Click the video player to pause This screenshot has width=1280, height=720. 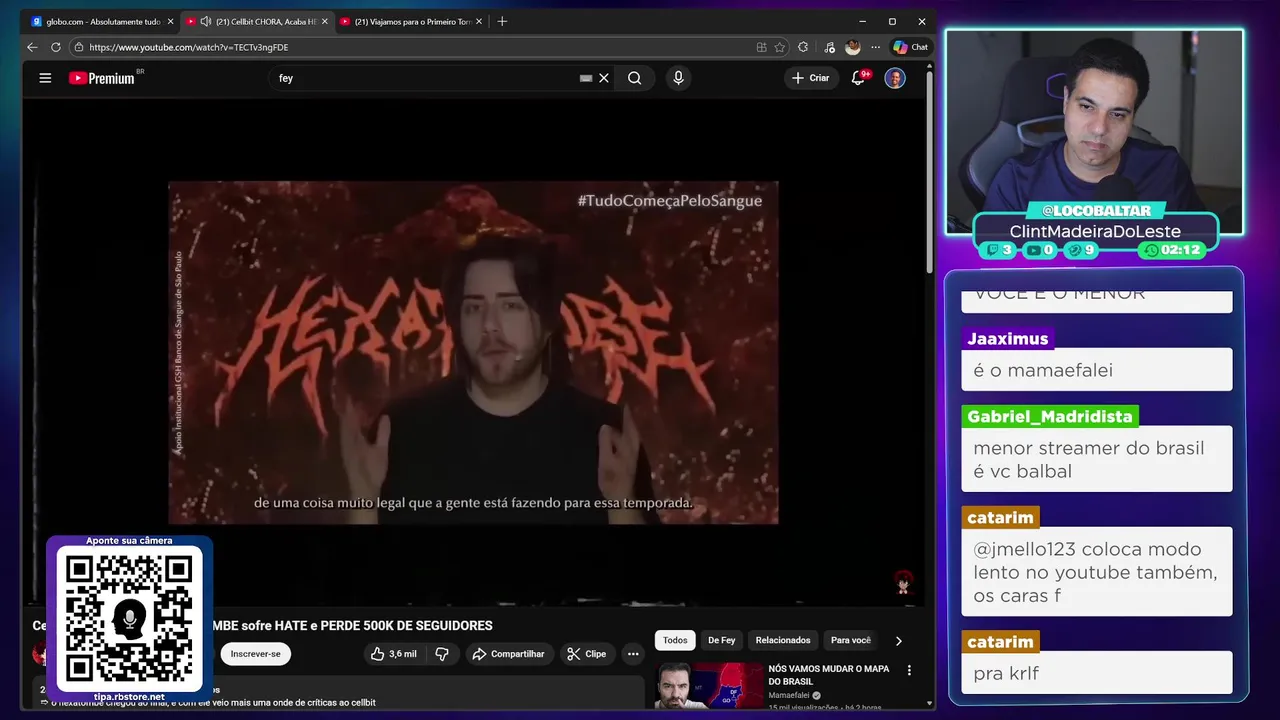click(473, 352)
